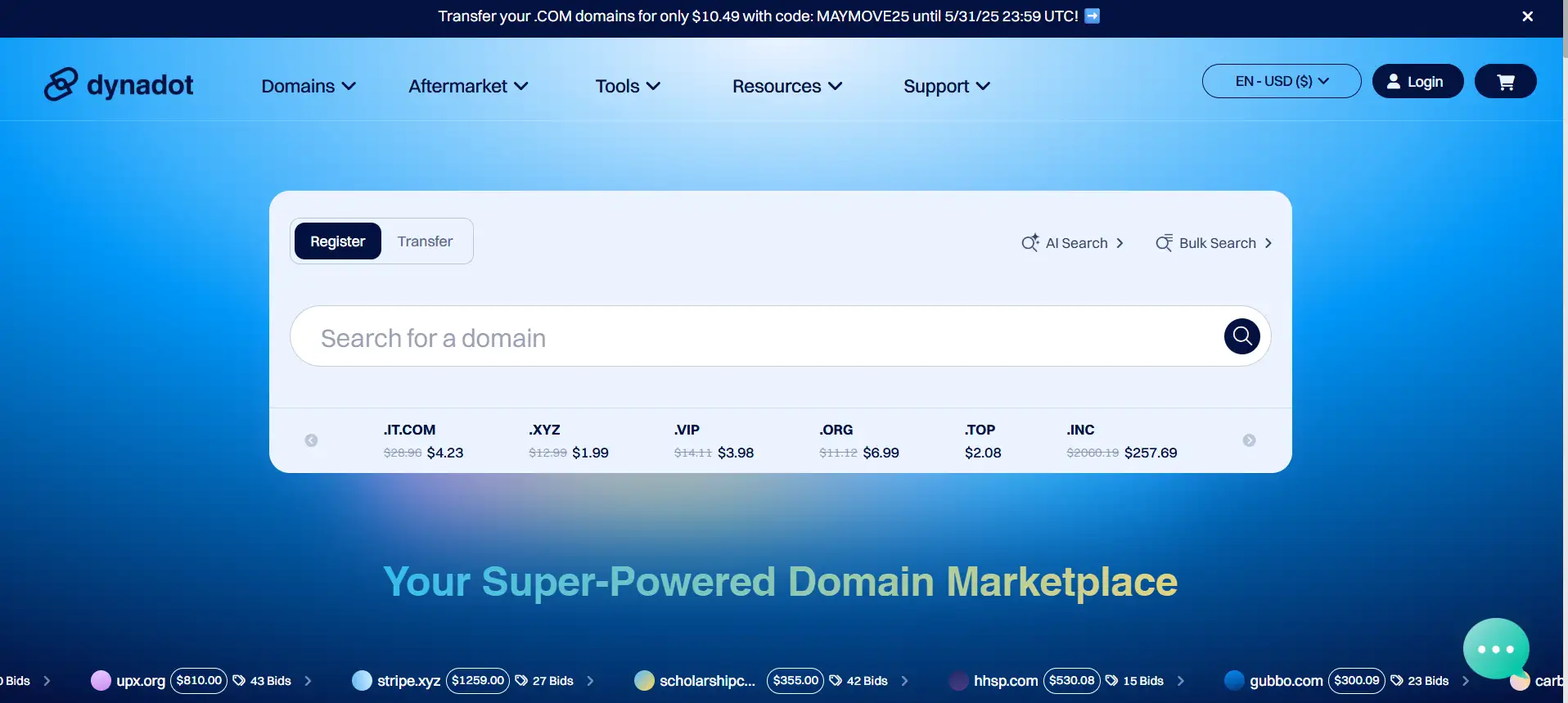Viewport: 1568px width, 703px height.
Task: Click the $1259.00 price badge
Action: (x=478, y=680)
